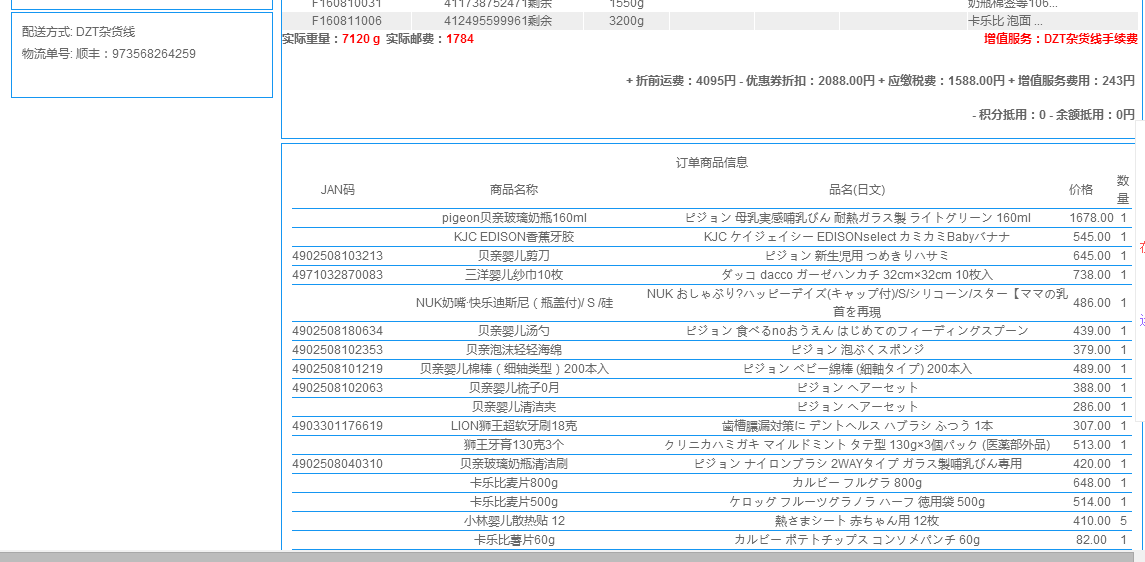1145x562 pixels.
Task: Click product 贝亲婴儿梳子0月
Action: tap(514, 388)
